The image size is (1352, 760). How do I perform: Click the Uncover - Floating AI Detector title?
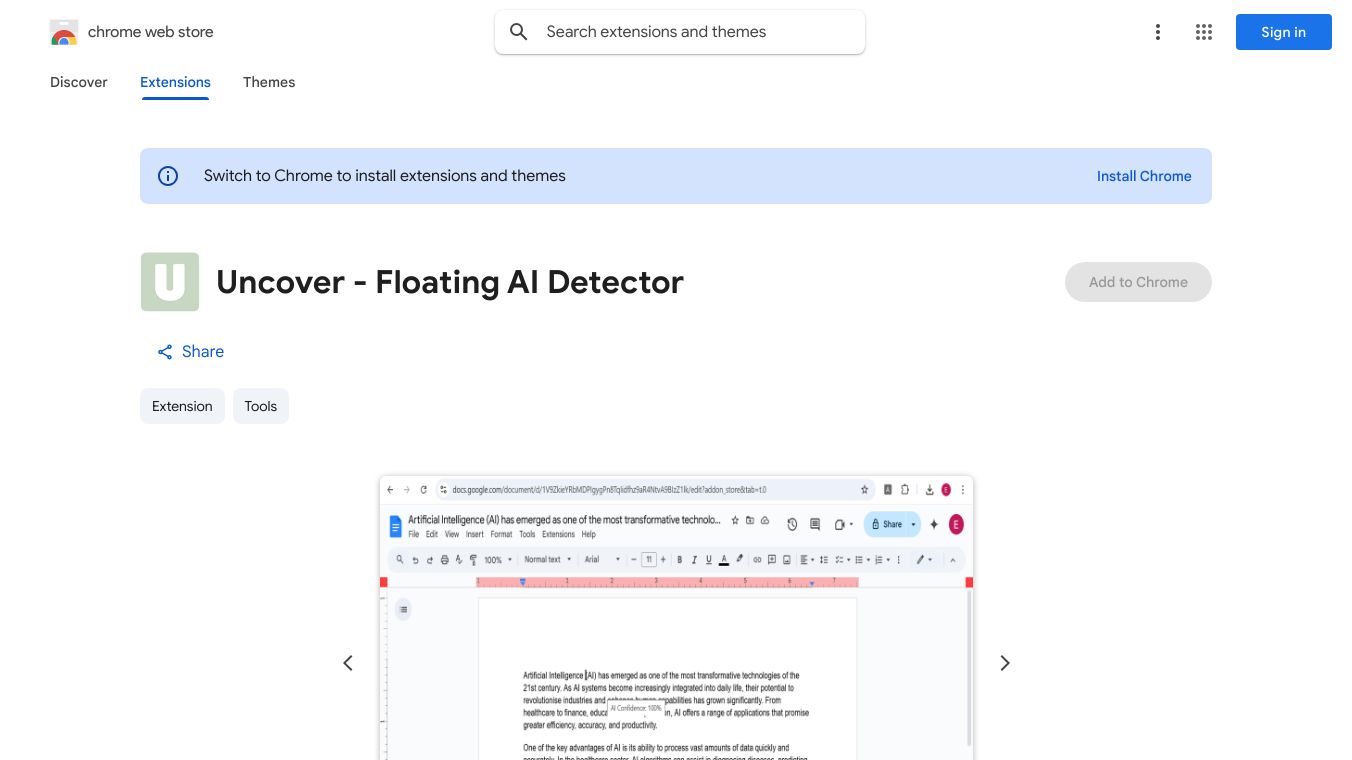[x=450, y=282]
